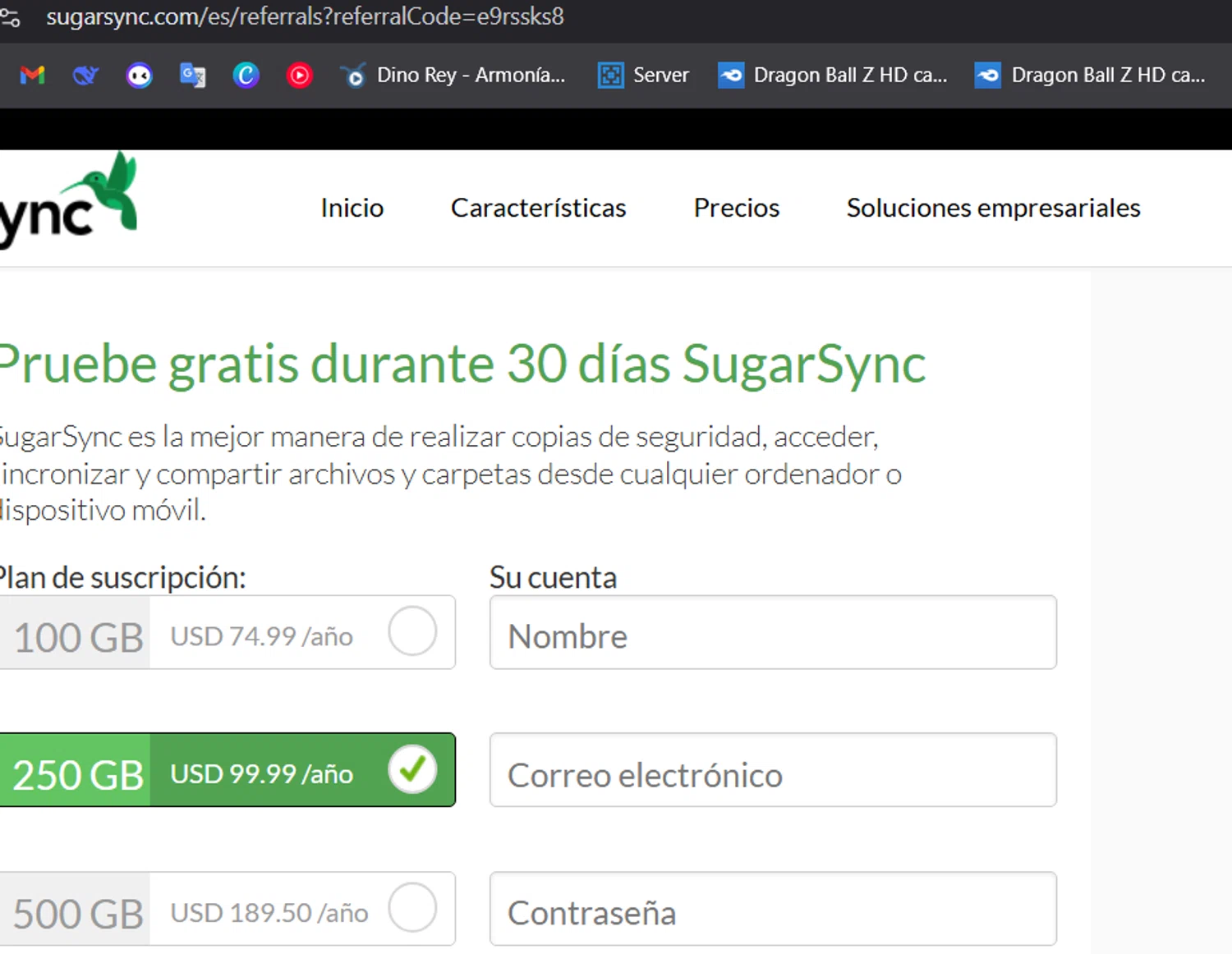The image size is (1232, 954).
Task: Go to the Inicio page
Action: 352,208
